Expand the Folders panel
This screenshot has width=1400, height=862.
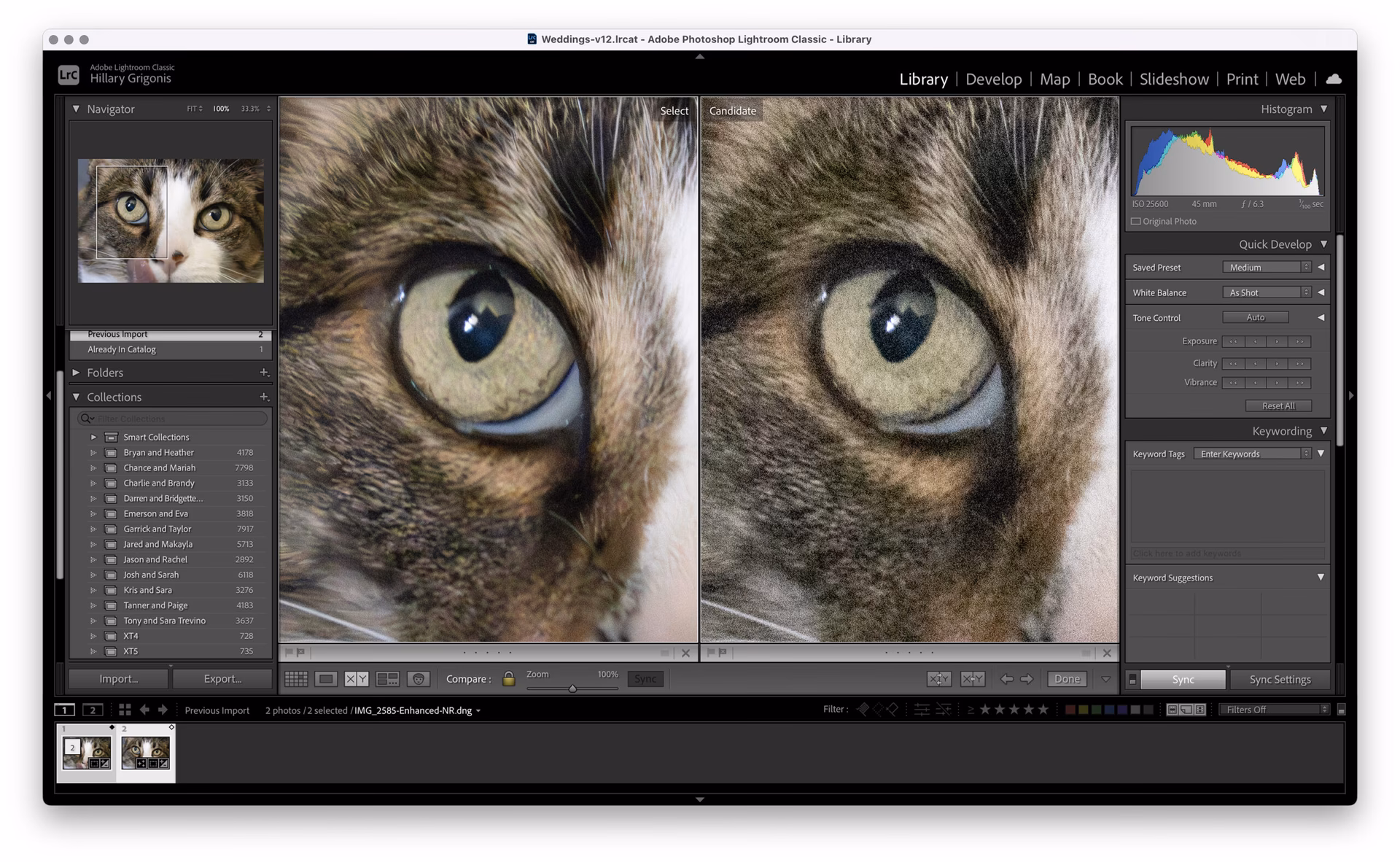coord(76,372)
